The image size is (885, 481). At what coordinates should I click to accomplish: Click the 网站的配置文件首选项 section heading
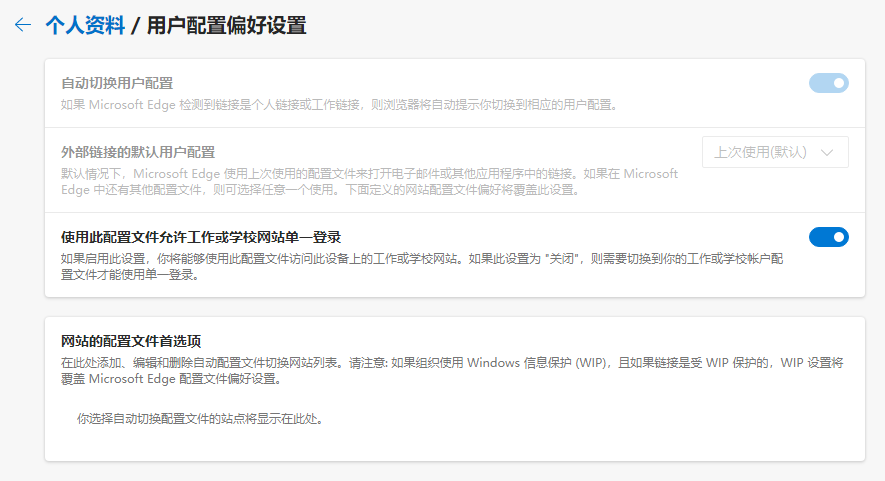(131, 341)
